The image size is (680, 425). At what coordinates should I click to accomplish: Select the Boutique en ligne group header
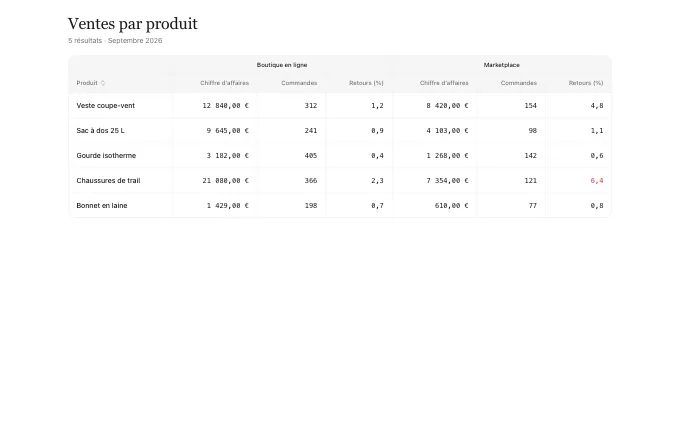click(282, 65)
